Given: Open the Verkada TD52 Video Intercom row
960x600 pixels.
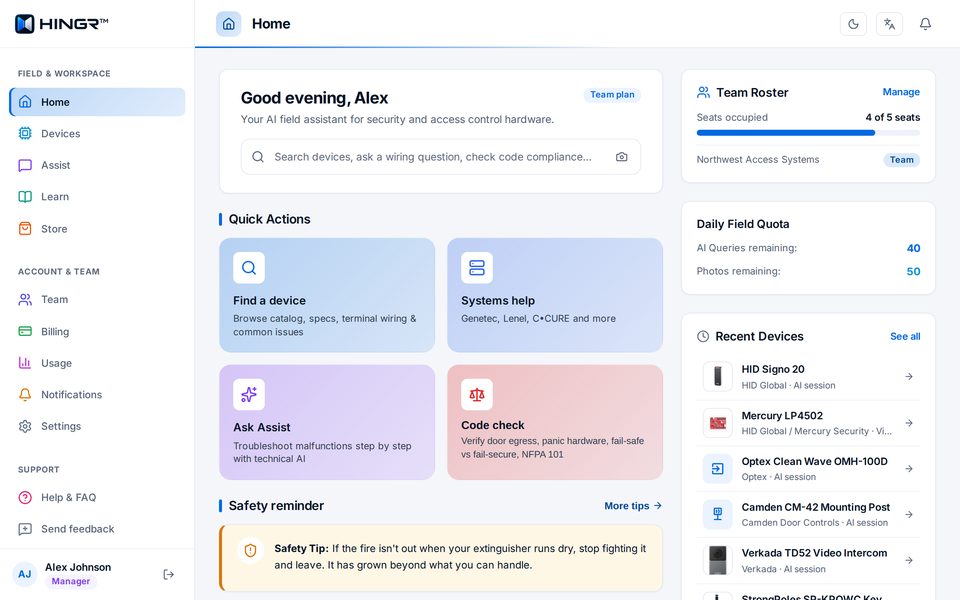Looking at the screenshot, I should [808, 560].
